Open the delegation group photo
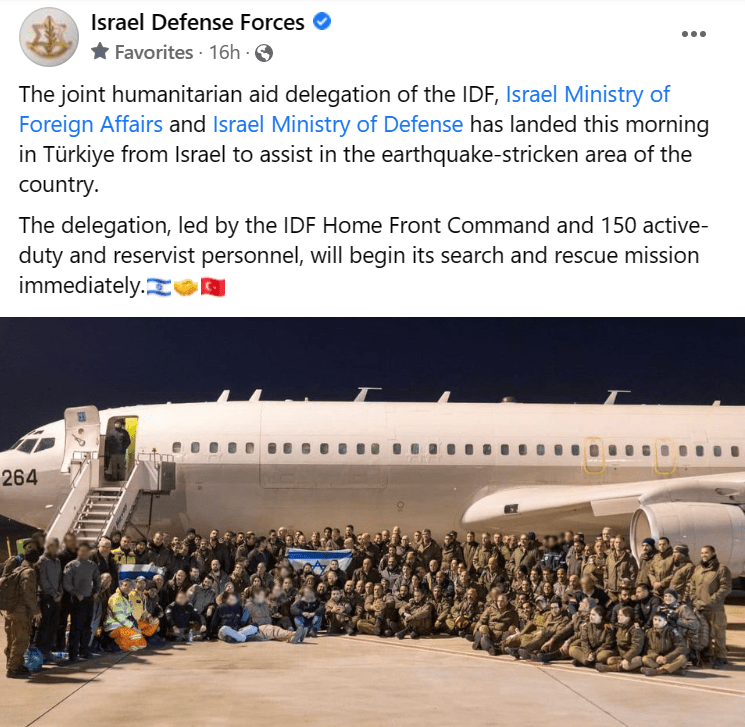The height and width of the screenshot is (727, 745). pos(372,522)
